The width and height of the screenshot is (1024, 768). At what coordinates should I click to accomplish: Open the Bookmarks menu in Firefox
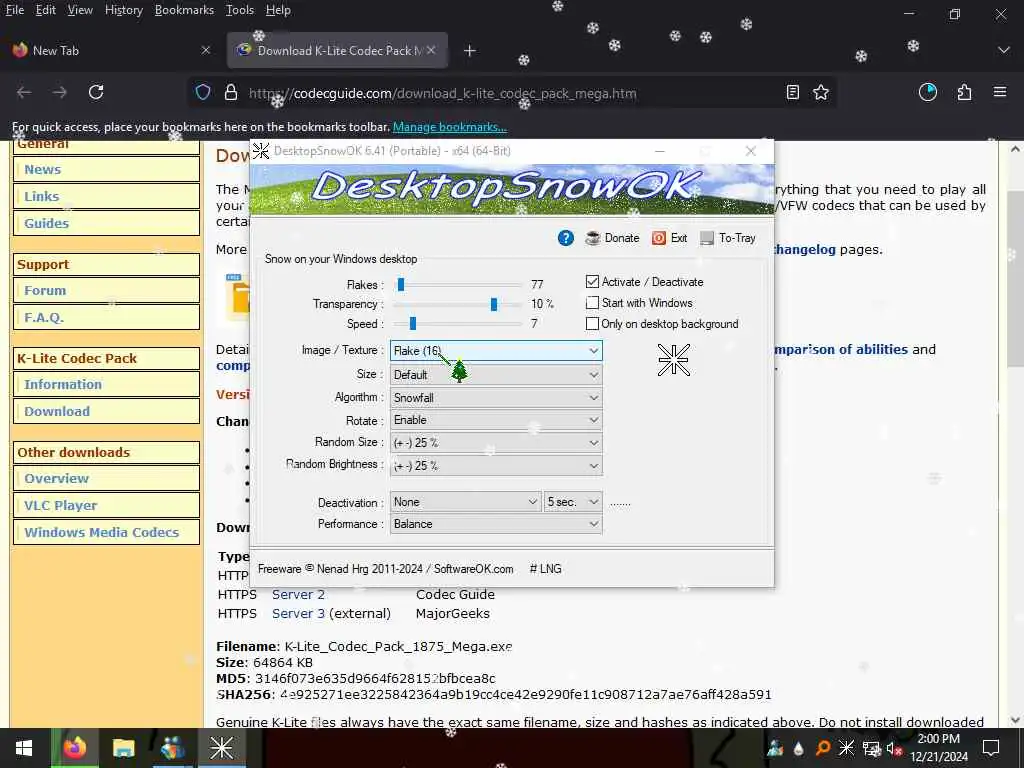(x=184, y=10)
